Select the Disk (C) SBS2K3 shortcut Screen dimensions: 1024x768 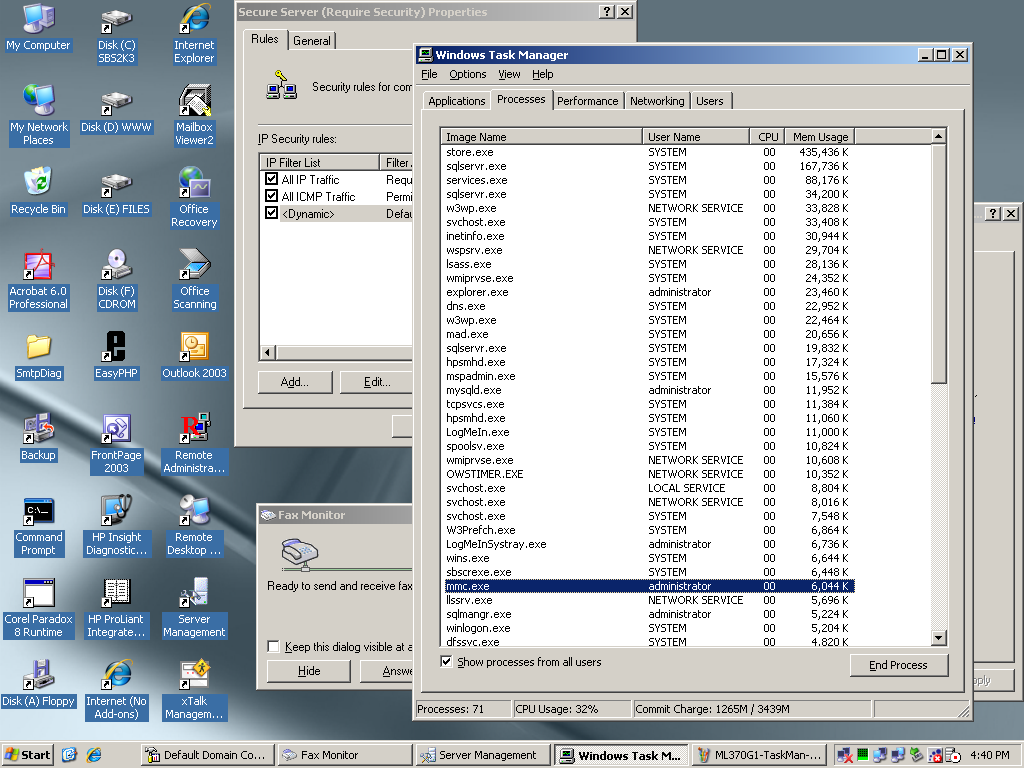116,36
